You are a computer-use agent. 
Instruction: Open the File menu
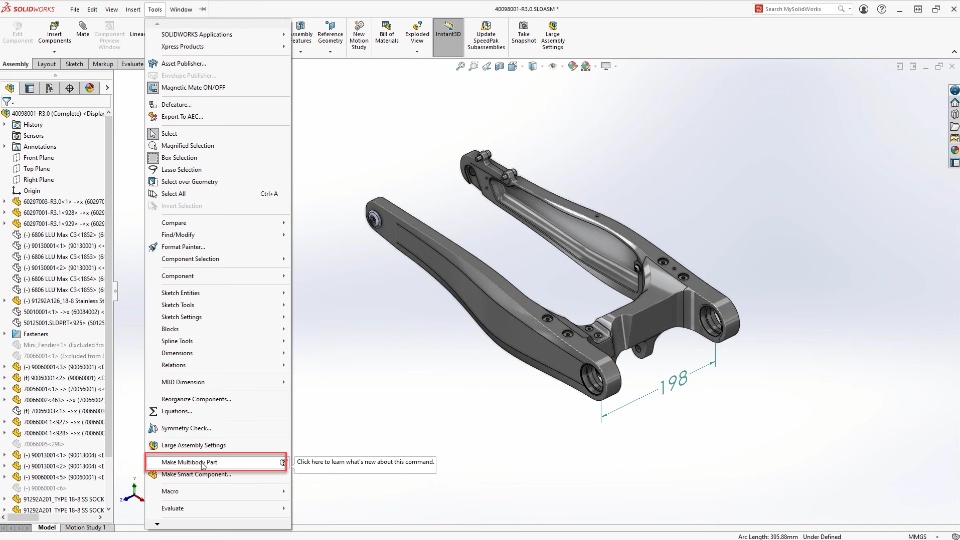click(75, 9)
